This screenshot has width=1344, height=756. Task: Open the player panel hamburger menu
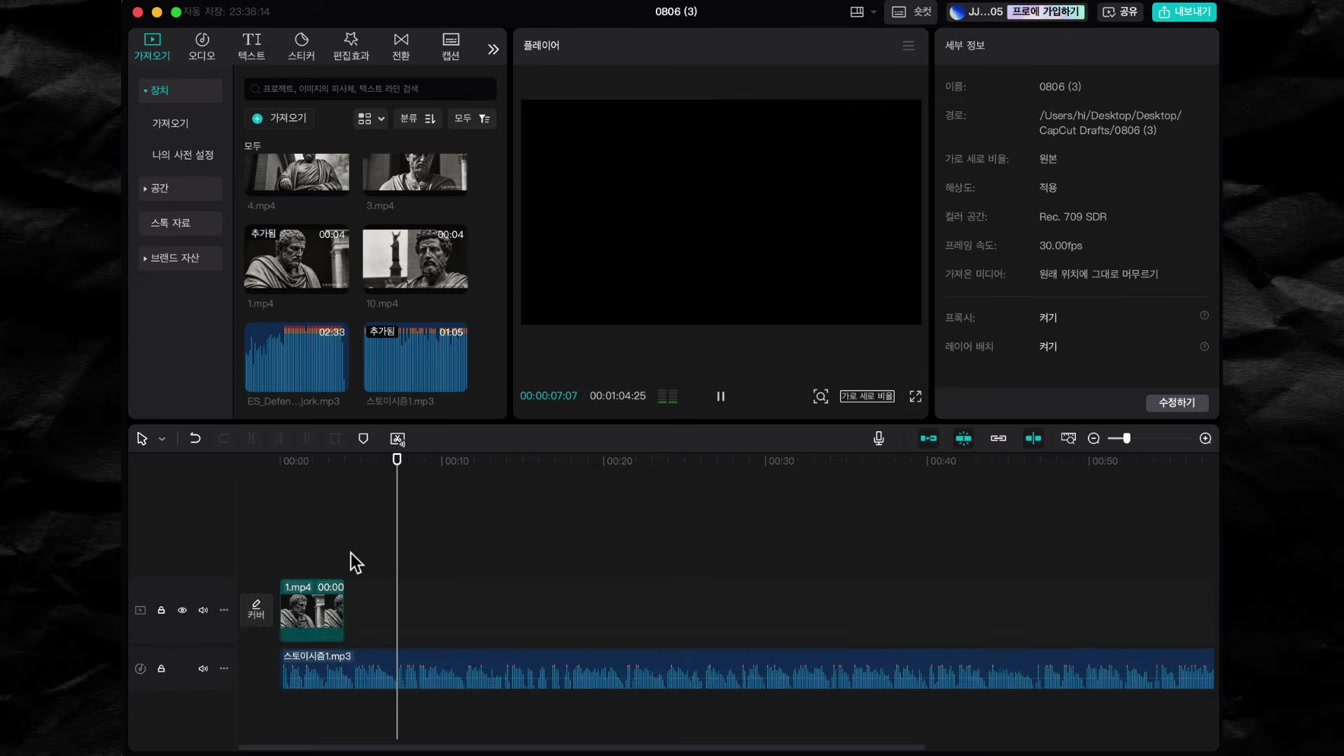908,46
